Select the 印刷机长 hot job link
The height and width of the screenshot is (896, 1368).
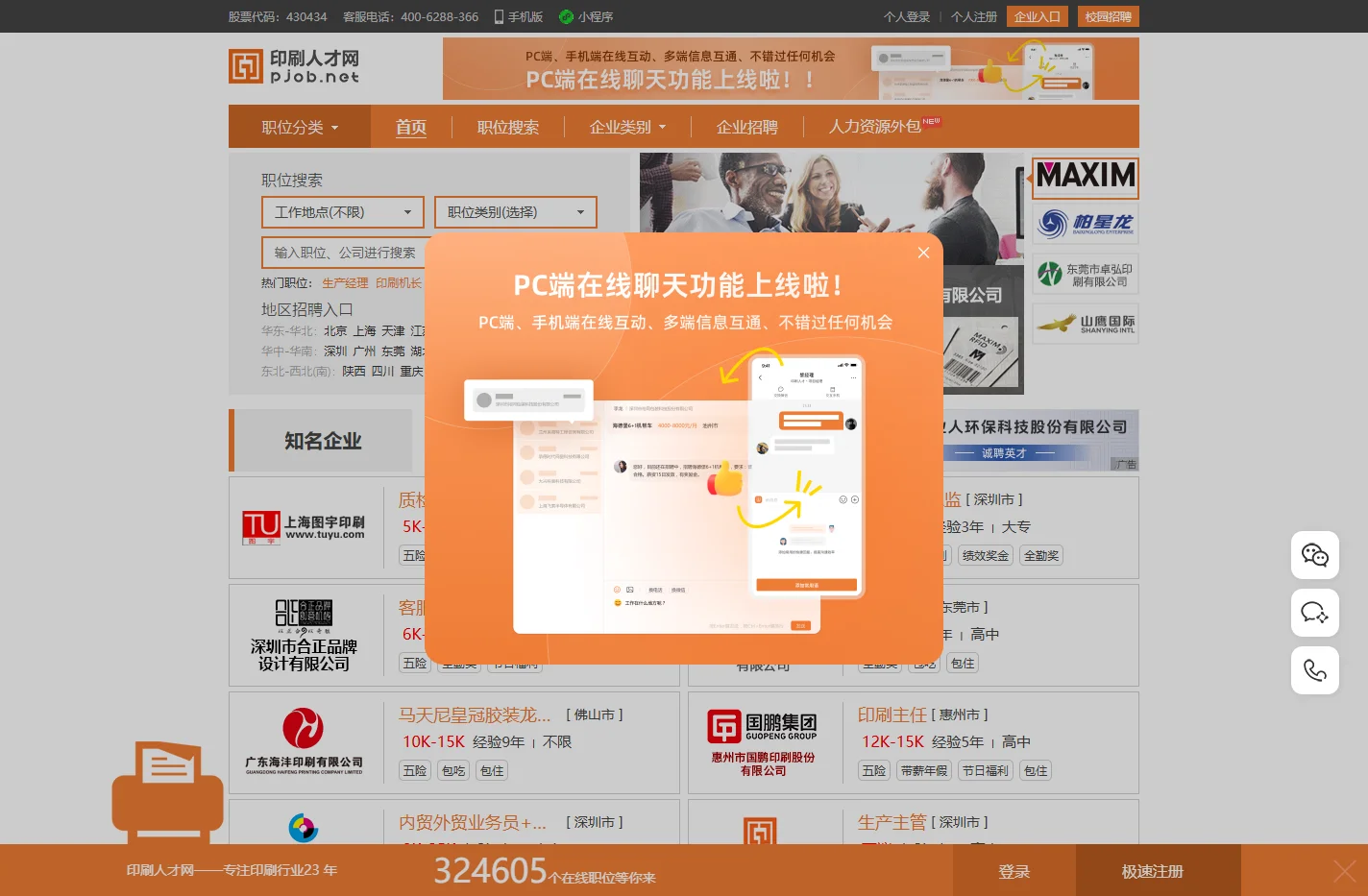[399, 283]
